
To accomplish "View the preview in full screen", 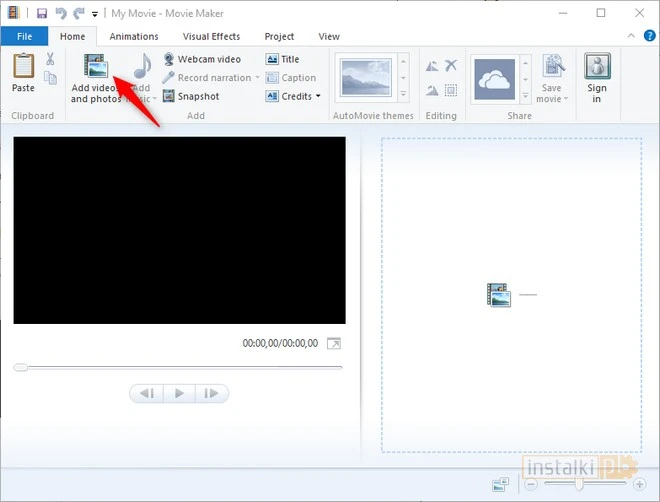I will click(334, 344).
